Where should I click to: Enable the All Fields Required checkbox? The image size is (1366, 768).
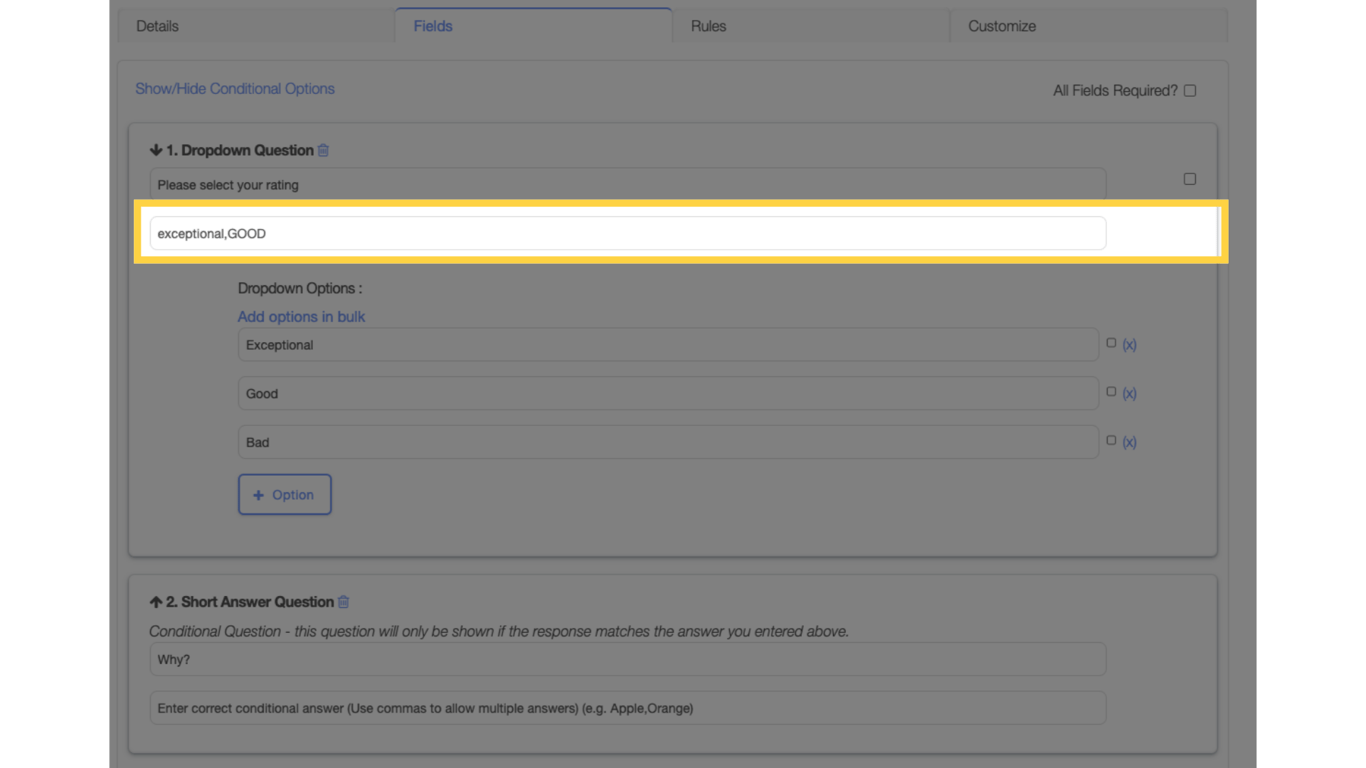pos(1189,90)
